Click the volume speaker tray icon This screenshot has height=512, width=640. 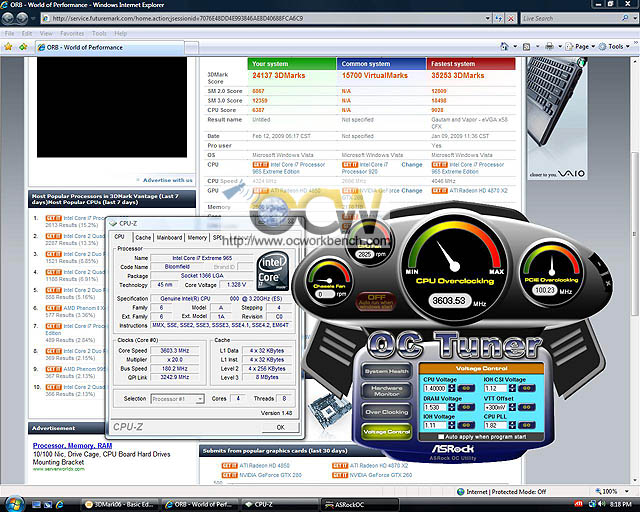pyautogui.click(x=602, y=504)
